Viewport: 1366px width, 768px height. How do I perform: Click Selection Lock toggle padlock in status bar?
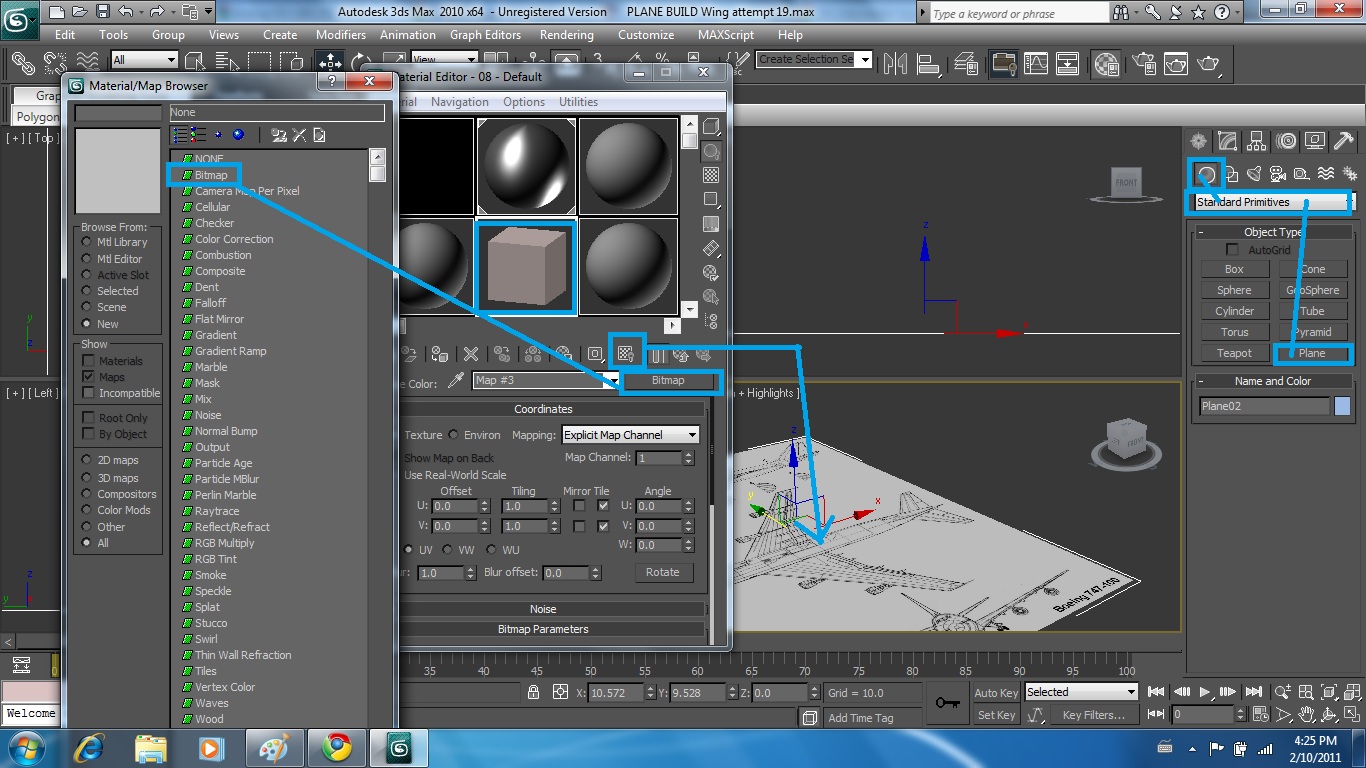tap(533, 692)
